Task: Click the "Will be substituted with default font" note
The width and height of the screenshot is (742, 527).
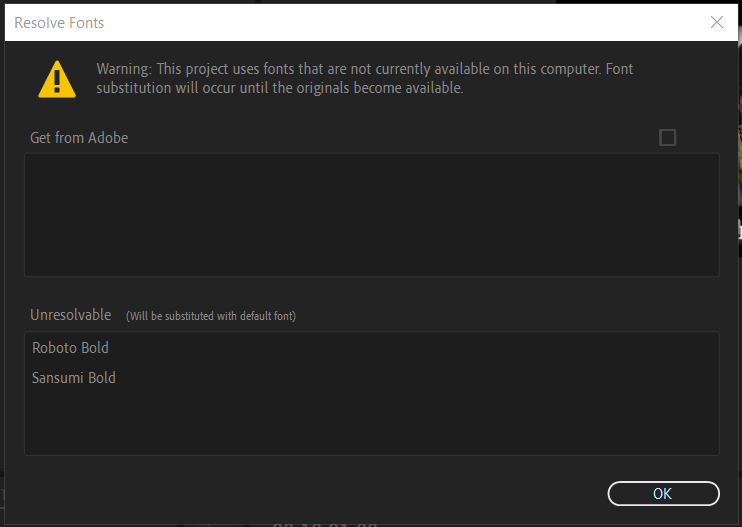Action: [210, 316]
